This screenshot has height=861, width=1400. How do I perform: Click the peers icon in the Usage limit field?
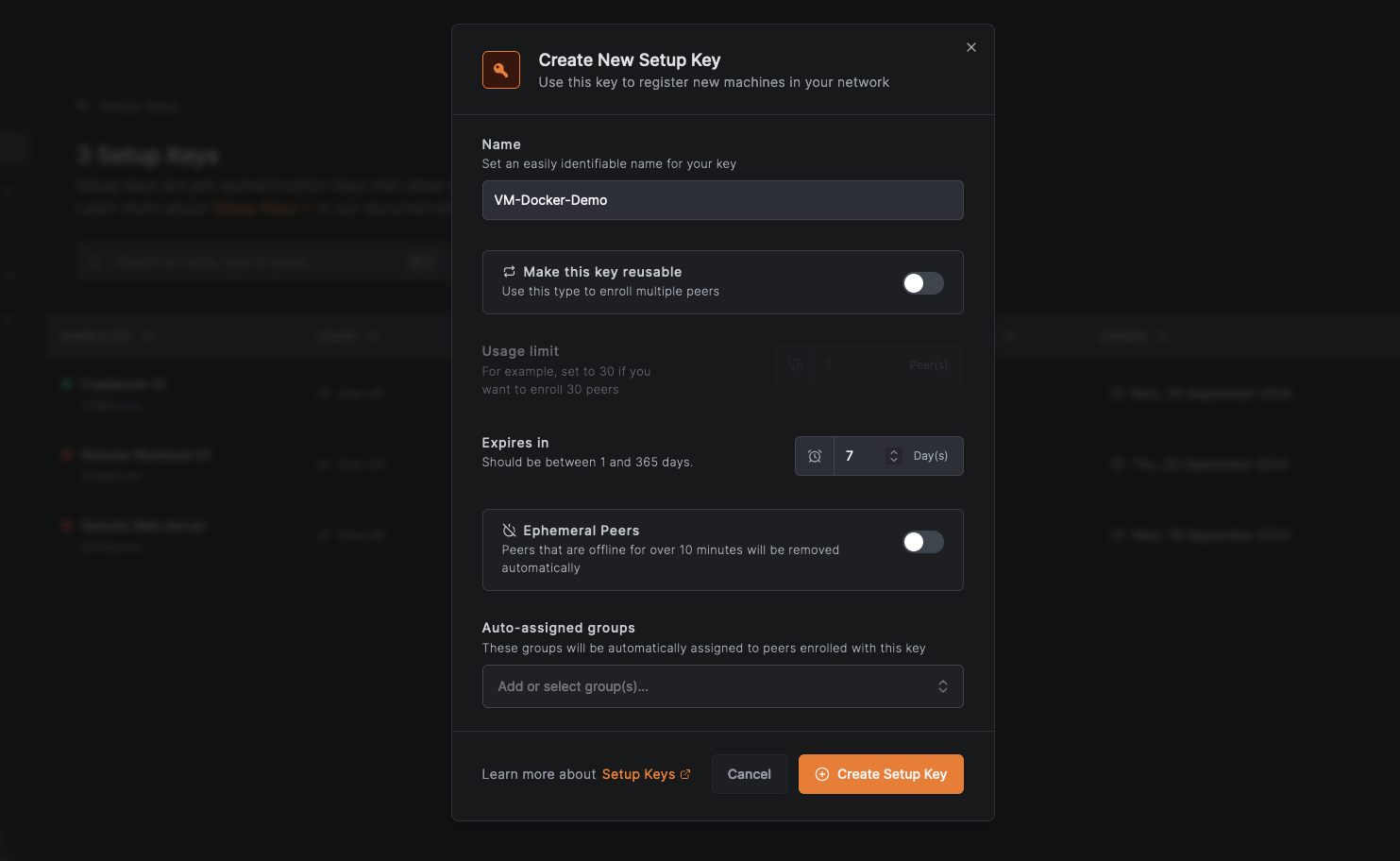794,363
